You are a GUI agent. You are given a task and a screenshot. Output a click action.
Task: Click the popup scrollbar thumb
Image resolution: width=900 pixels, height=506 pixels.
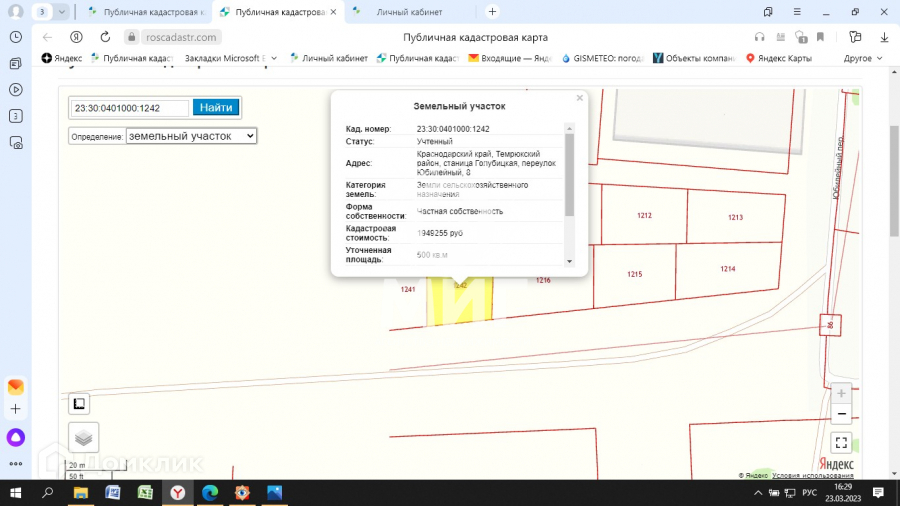click(569, 174)
